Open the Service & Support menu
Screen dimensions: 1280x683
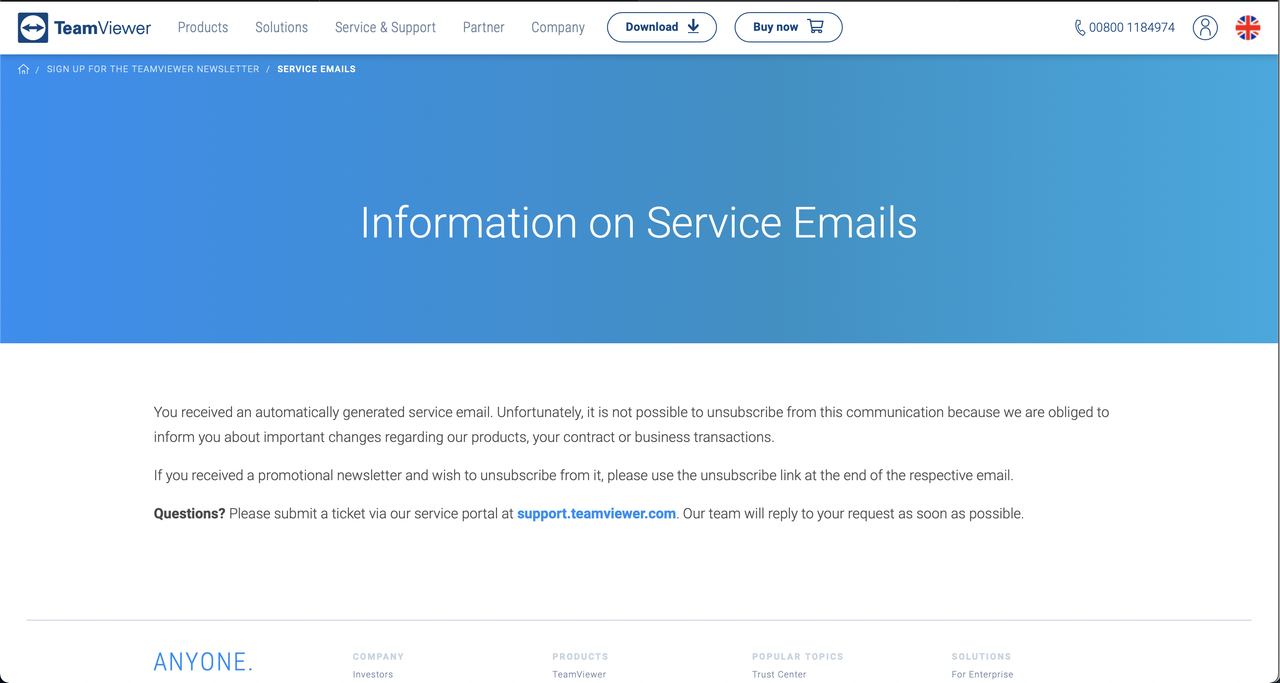pos(385,27)
